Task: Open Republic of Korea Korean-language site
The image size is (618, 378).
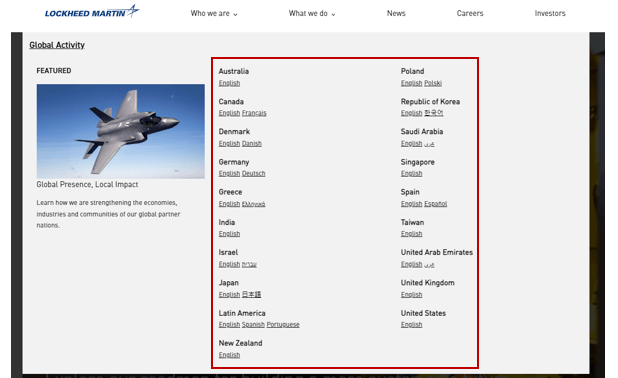Action: (x=434, y=113)
